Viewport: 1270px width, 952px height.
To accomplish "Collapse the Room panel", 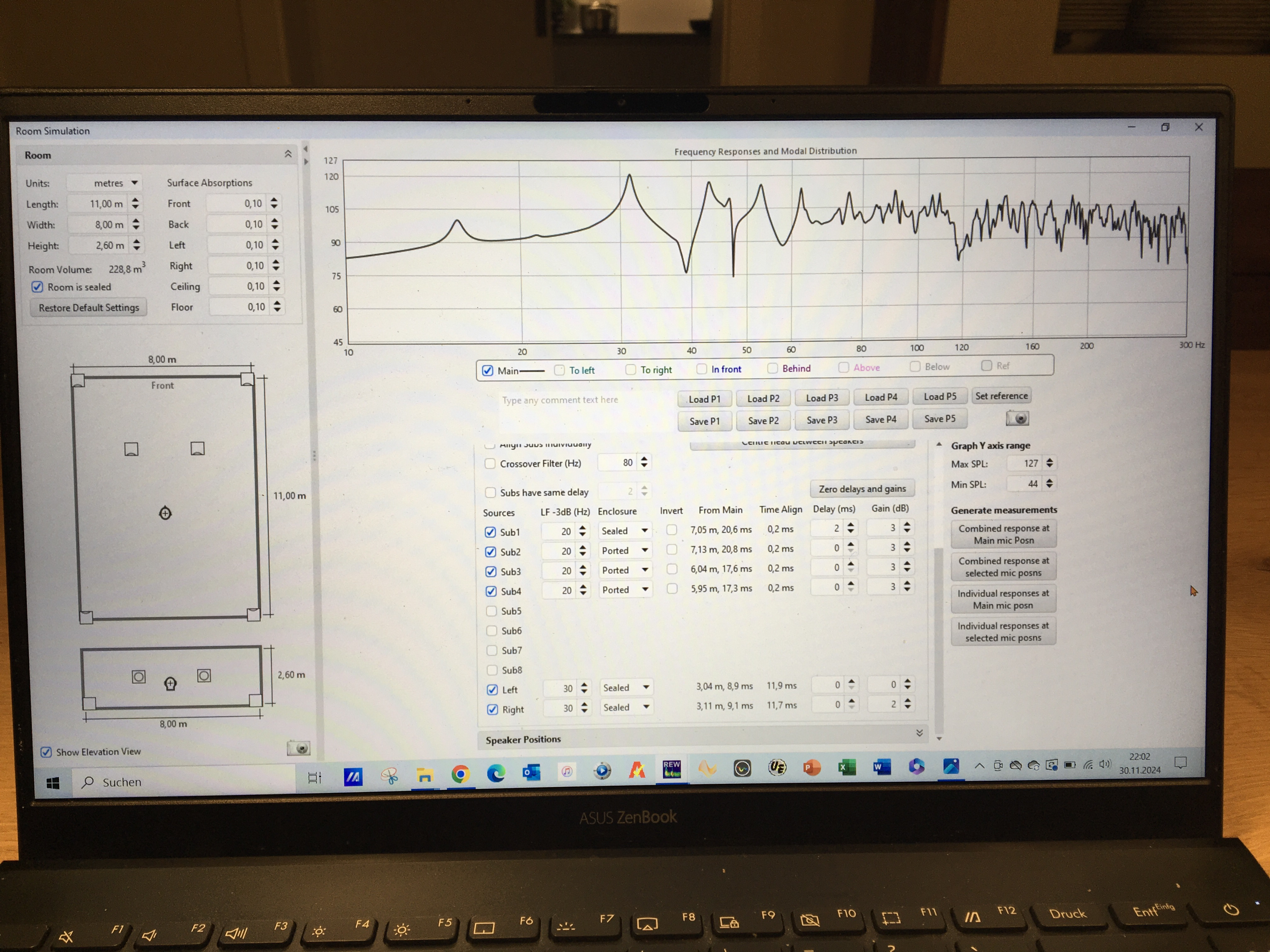I will (288, 154).
